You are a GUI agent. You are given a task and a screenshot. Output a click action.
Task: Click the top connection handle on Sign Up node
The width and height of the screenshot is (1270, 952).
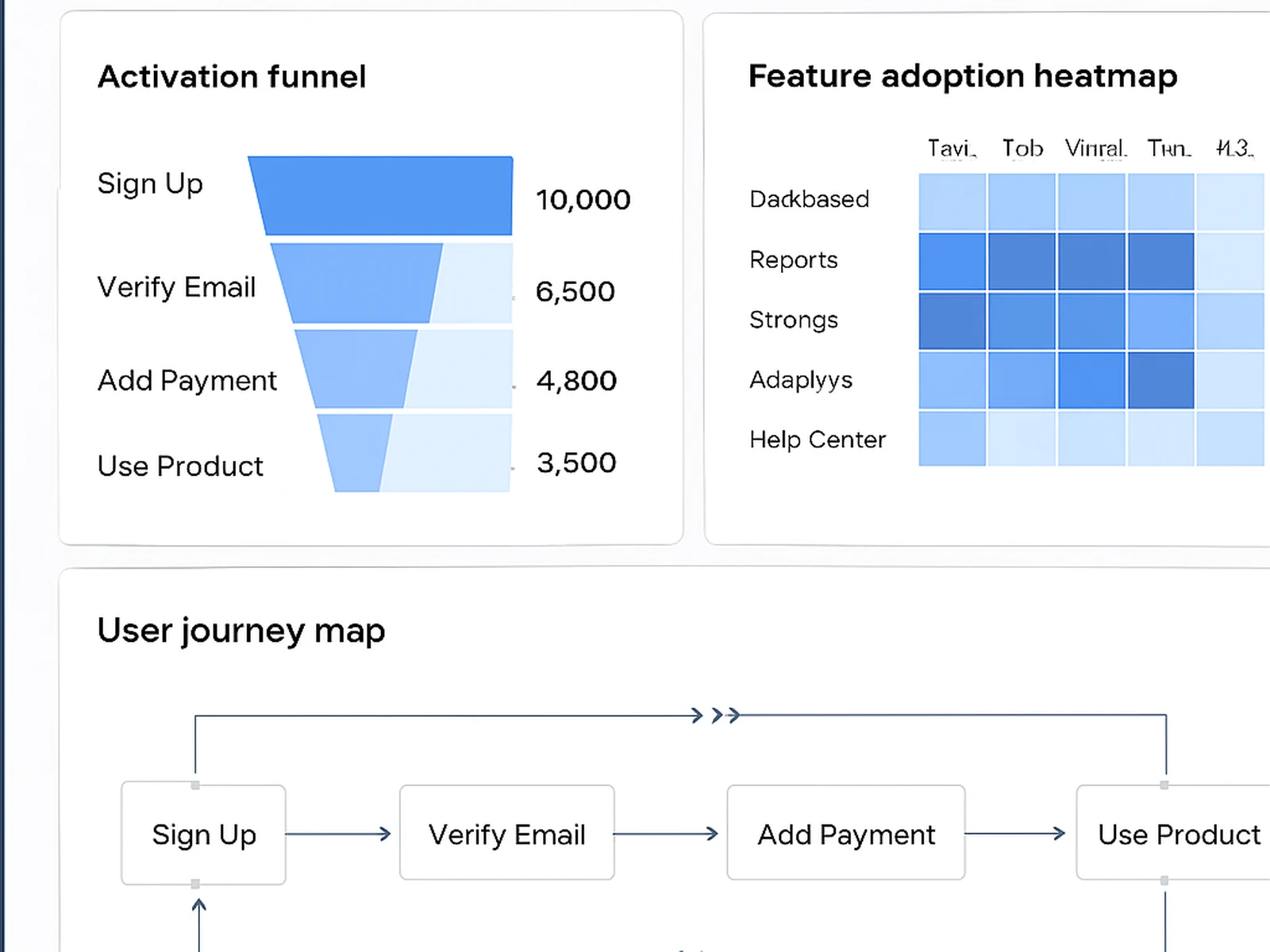click(x=196, y=786)
